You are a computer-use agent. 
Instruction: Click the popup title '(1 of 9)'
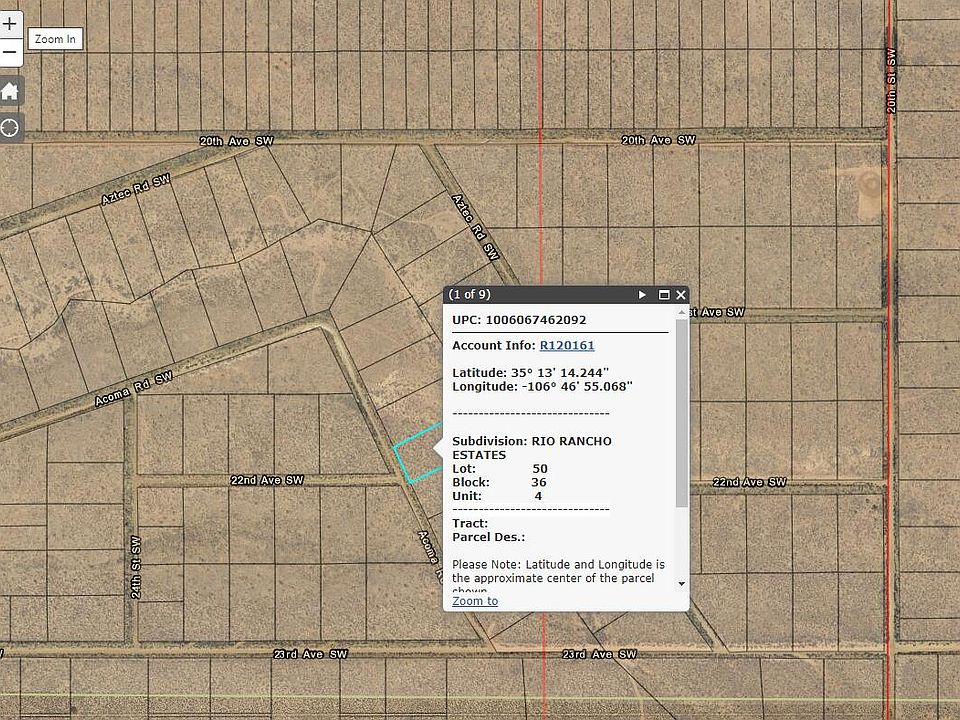pos(470,295)
